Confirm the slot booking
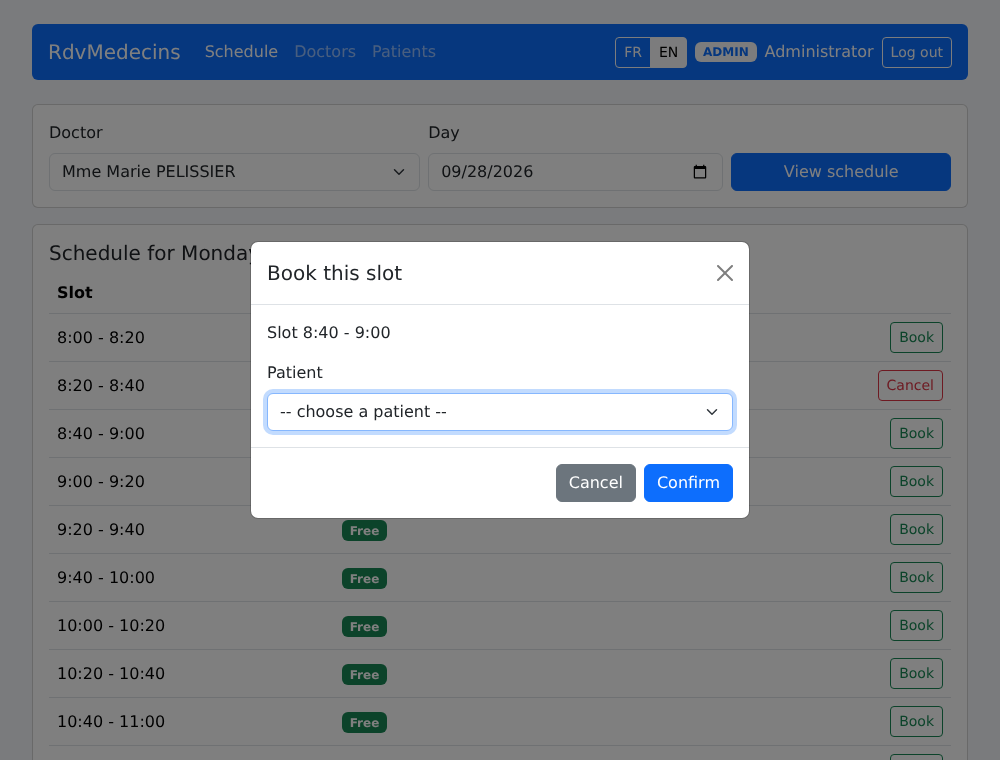Screen dimensions: 1000x760 (x=688, y=483)
